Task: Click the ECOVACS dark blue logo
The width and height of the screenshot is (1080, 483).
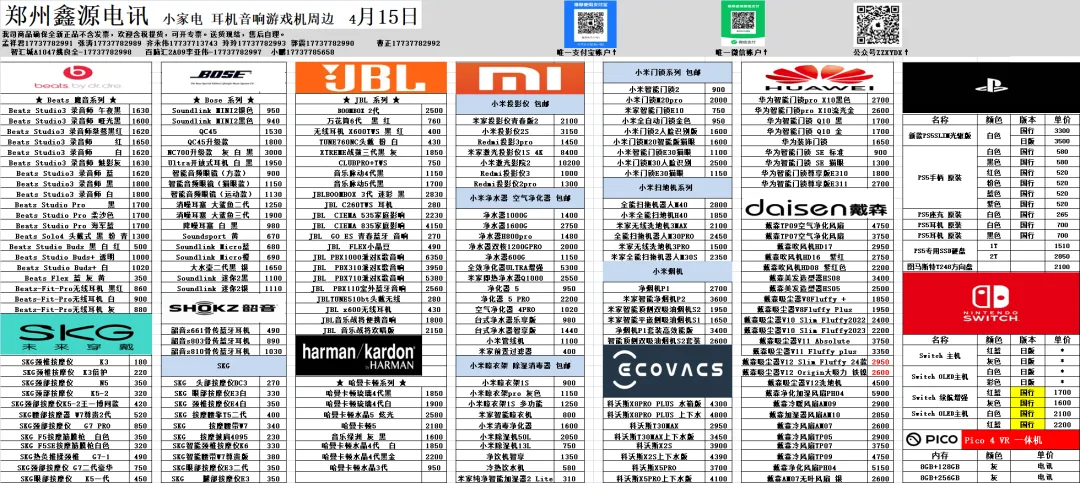Action: 667,370
